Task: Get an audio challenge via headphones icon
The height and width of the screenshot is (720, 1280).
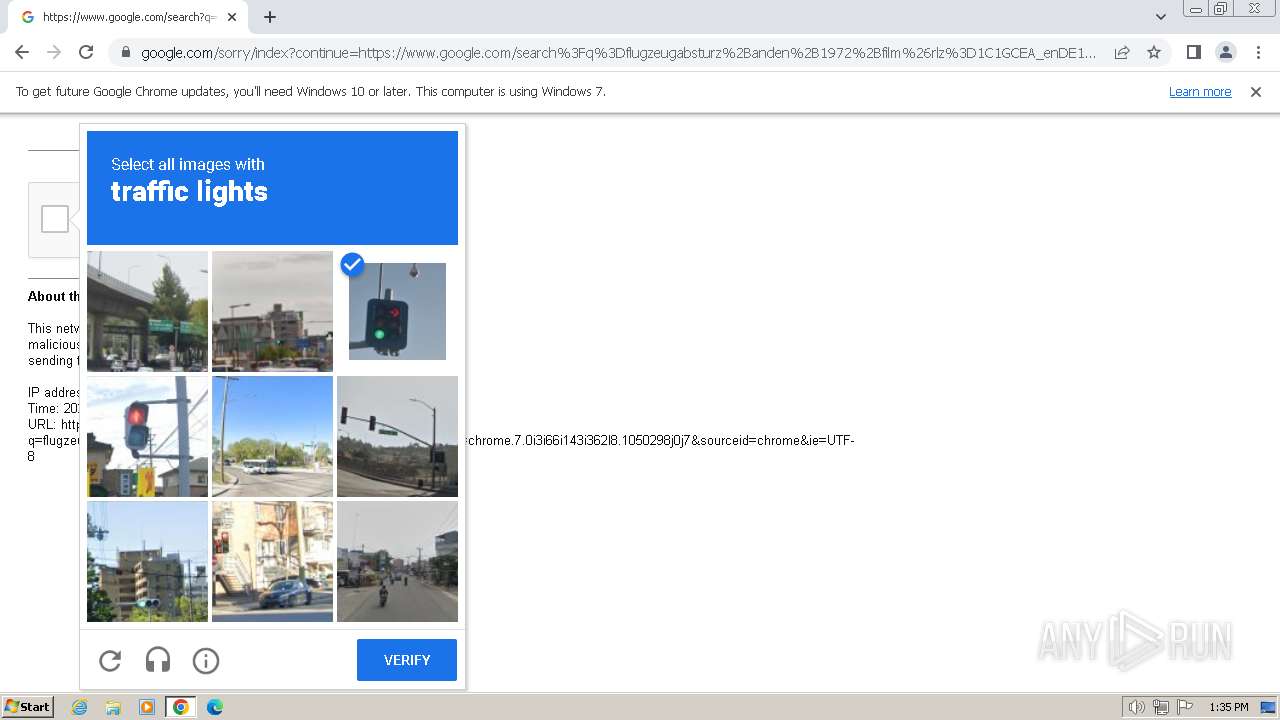Action: [x=158, y=660]
